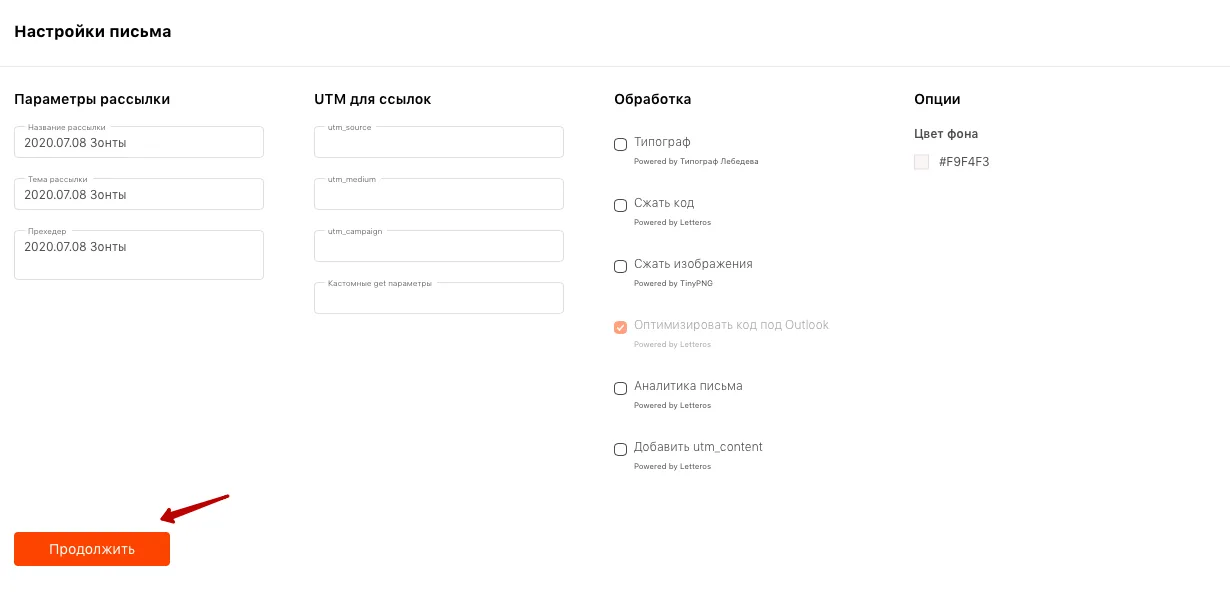Enable the Типограф checkbox
The image size is (1230, 592).
(x=620, y=144)
